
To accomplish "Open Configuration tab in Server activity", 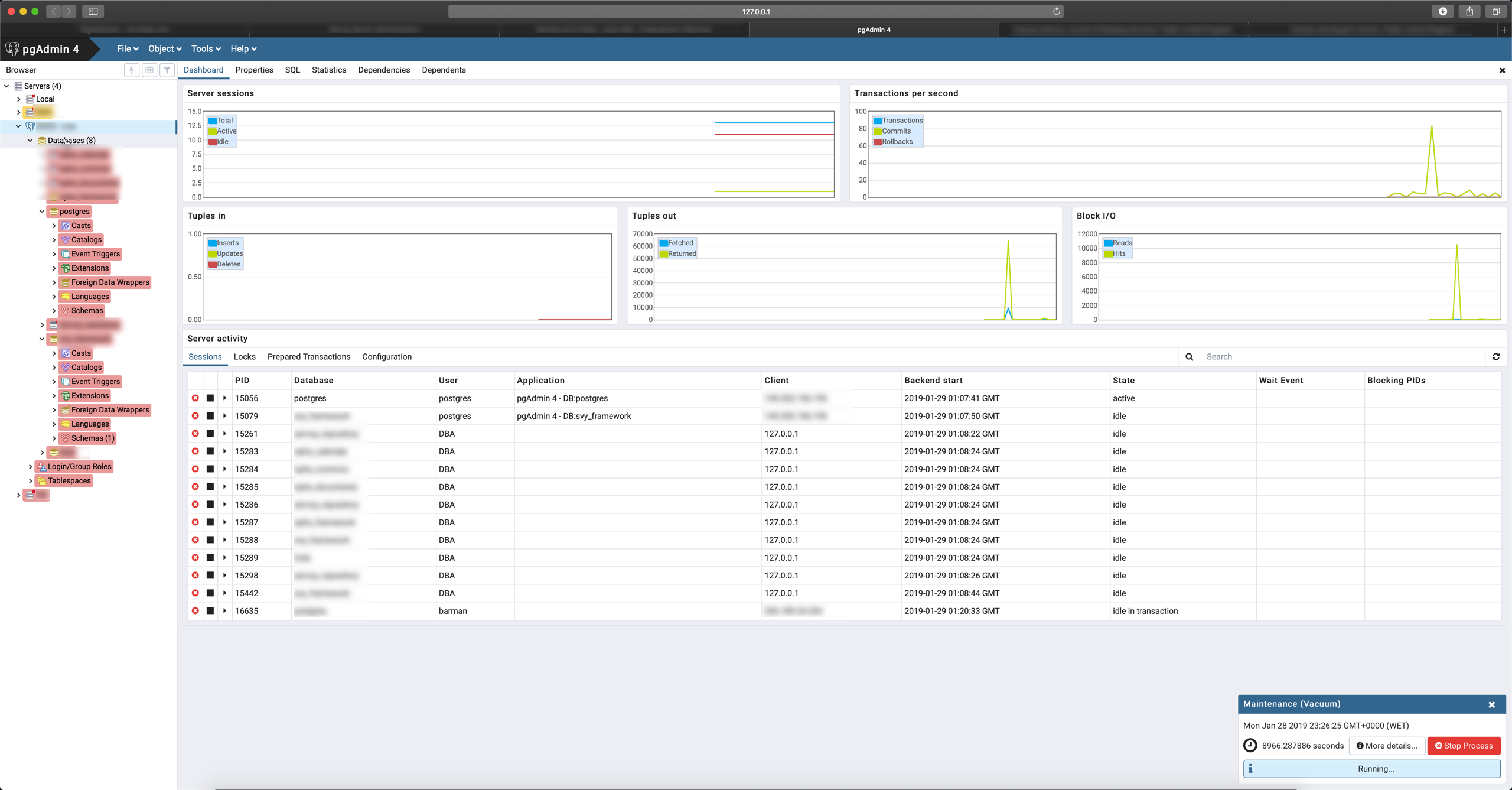I will (387, 357).
